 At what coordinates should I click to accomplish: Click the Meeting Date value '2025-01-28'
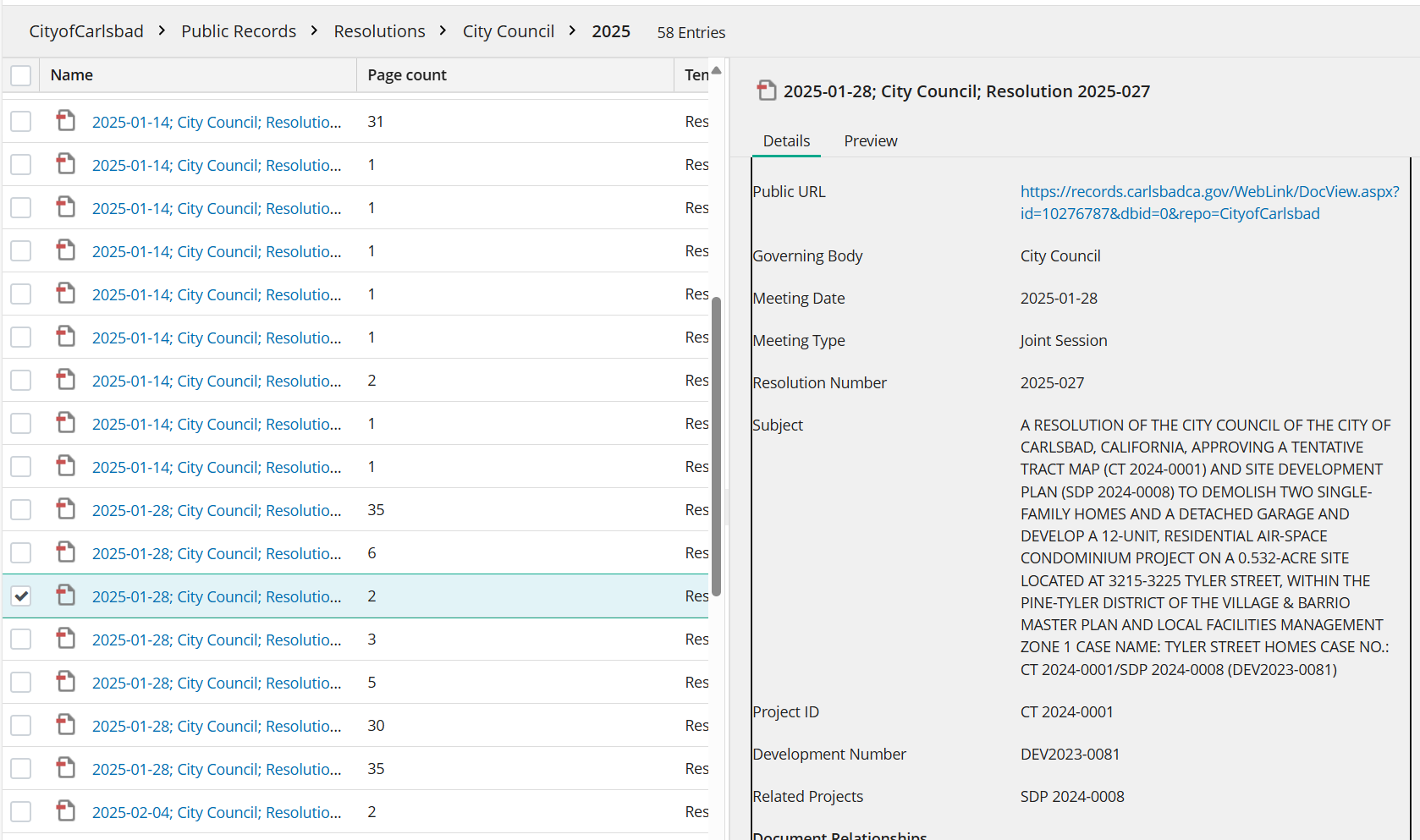click(1059, 299)
